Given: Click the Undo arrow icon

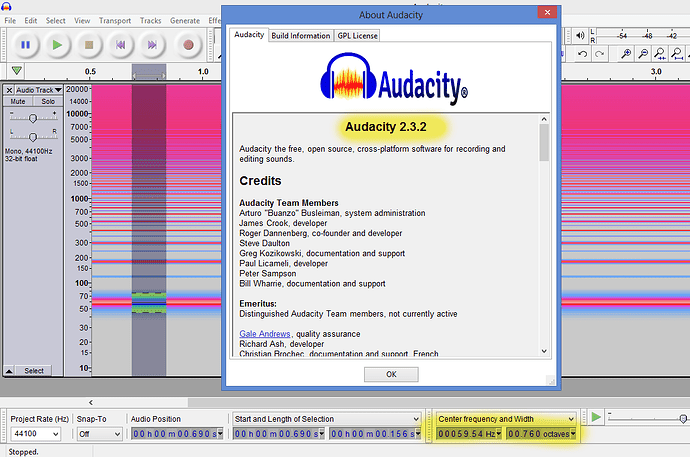Looking at the screenshot, I should click(x=583, y=54).
